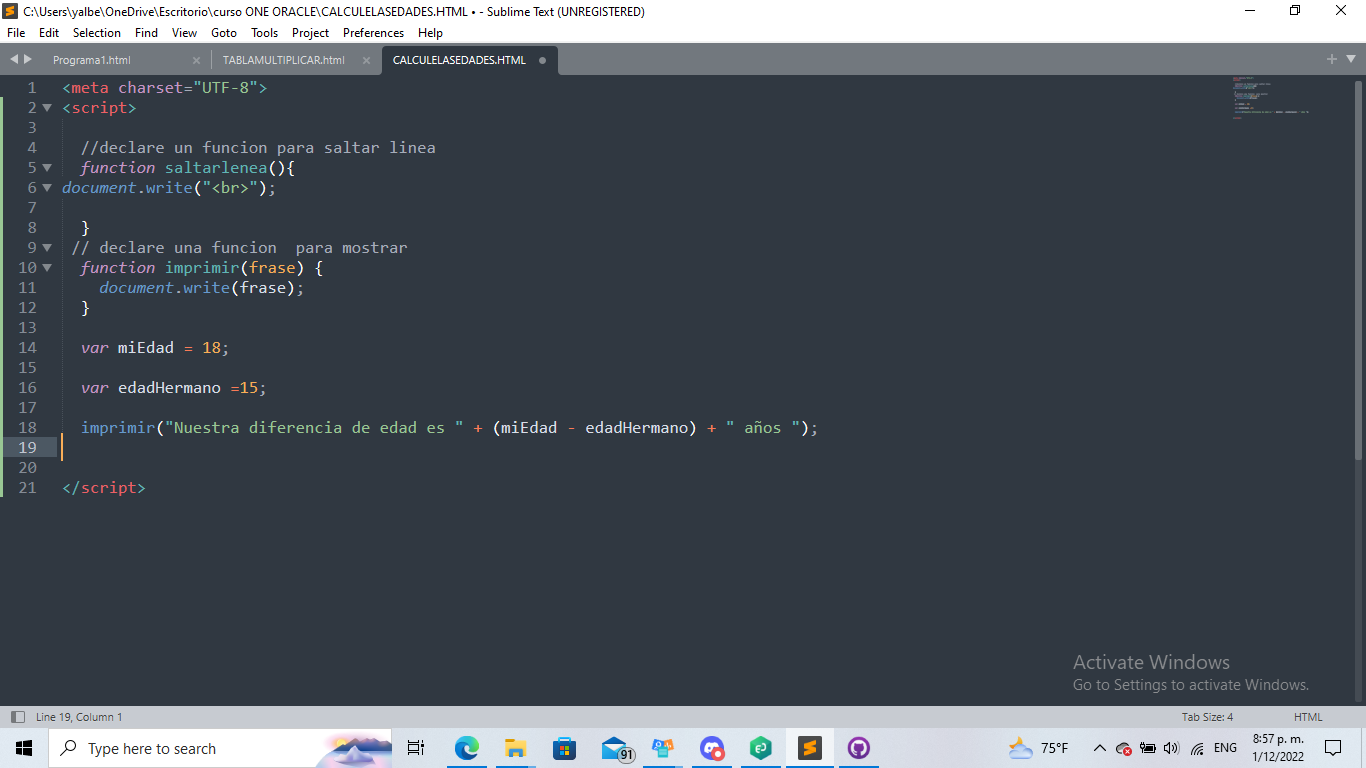Switch the ENG input language indicator
Viewport: 1366px width, 768px height.
(1225, 748)
